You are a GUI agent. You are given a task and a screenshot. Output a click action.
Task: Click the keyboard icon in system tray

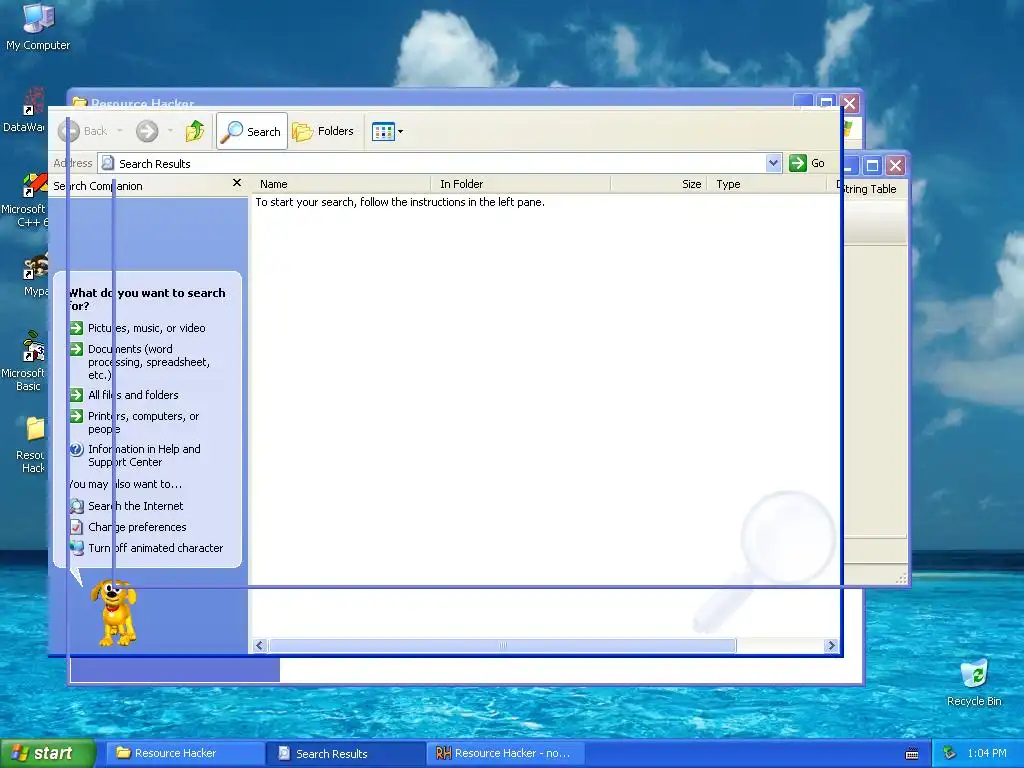(912, 754)
